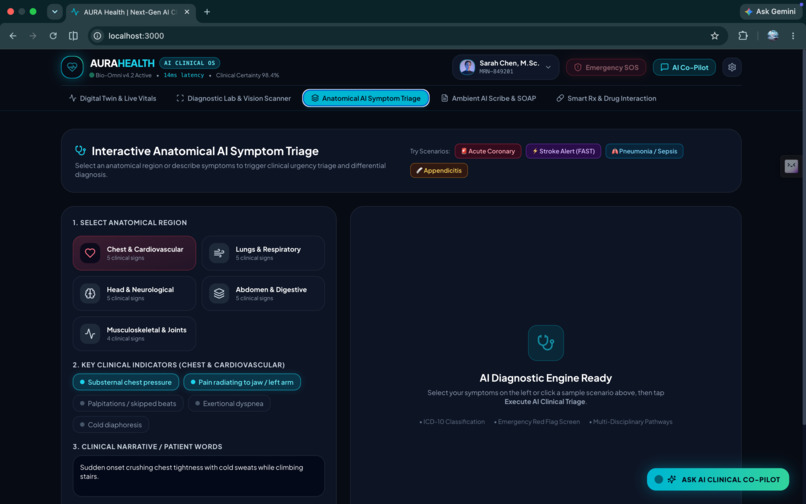Select Exertional dyspnea indicator
The width and height of the screenshot is (806, 504).
[229, 403]
